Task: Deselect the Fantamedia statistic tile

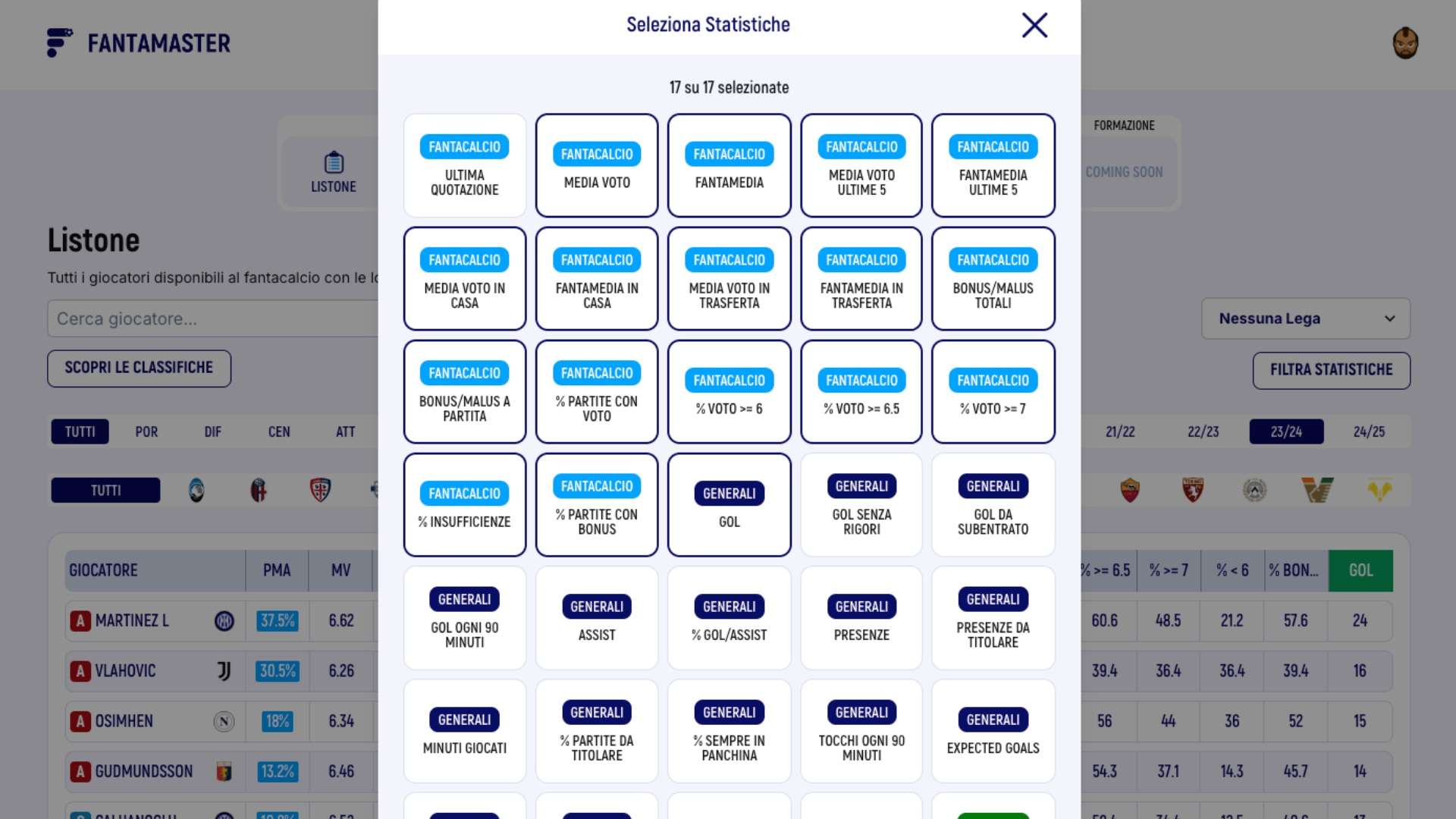Action: pos(730,166)
